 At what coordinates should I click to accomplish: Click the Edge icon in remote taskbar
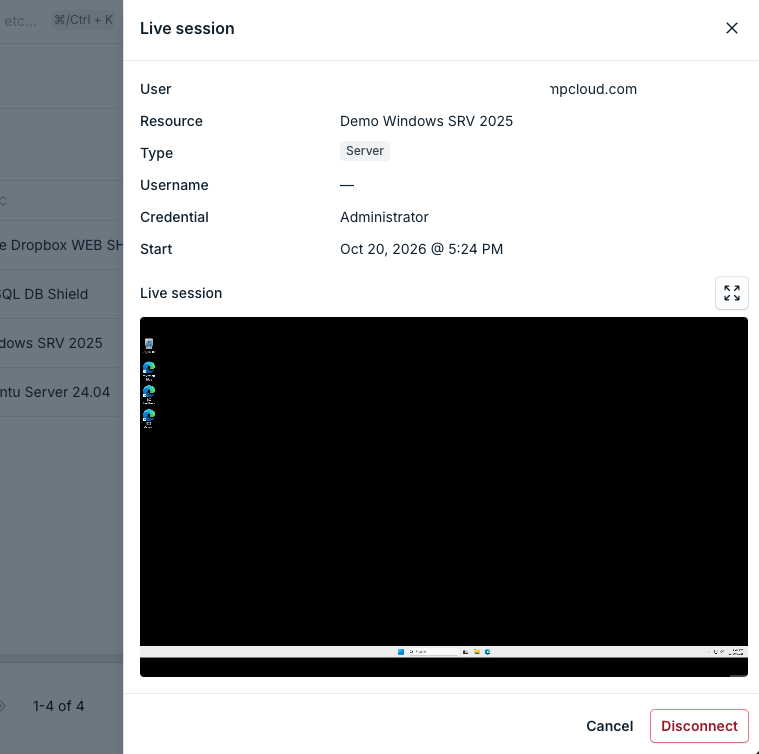(488, 652)
